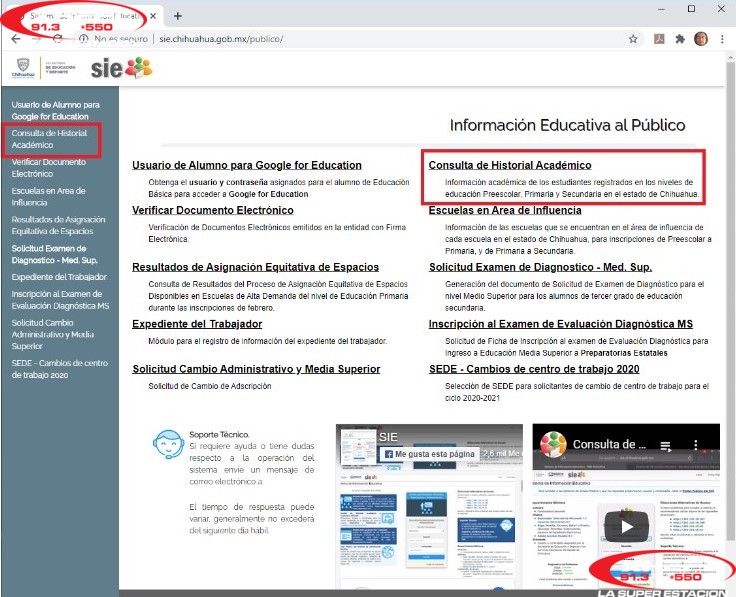Image resolution: width=736 pixels, height=597 pixels.
Task: Click the address bar showing sie.chihuahua.gob.mx
Action: click(x=350, y=39)
